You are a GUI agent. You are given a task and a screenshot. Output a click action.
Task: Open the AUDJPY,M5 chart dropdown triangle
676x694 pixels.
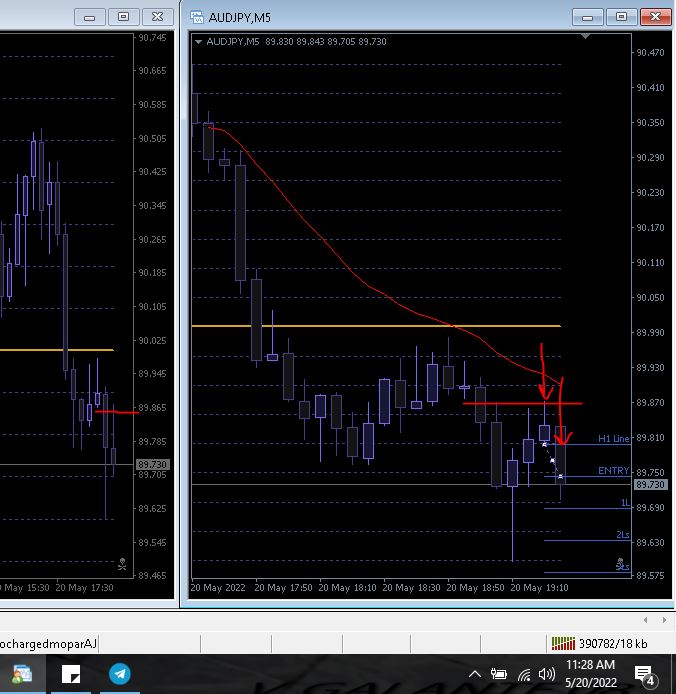point(198,42)
